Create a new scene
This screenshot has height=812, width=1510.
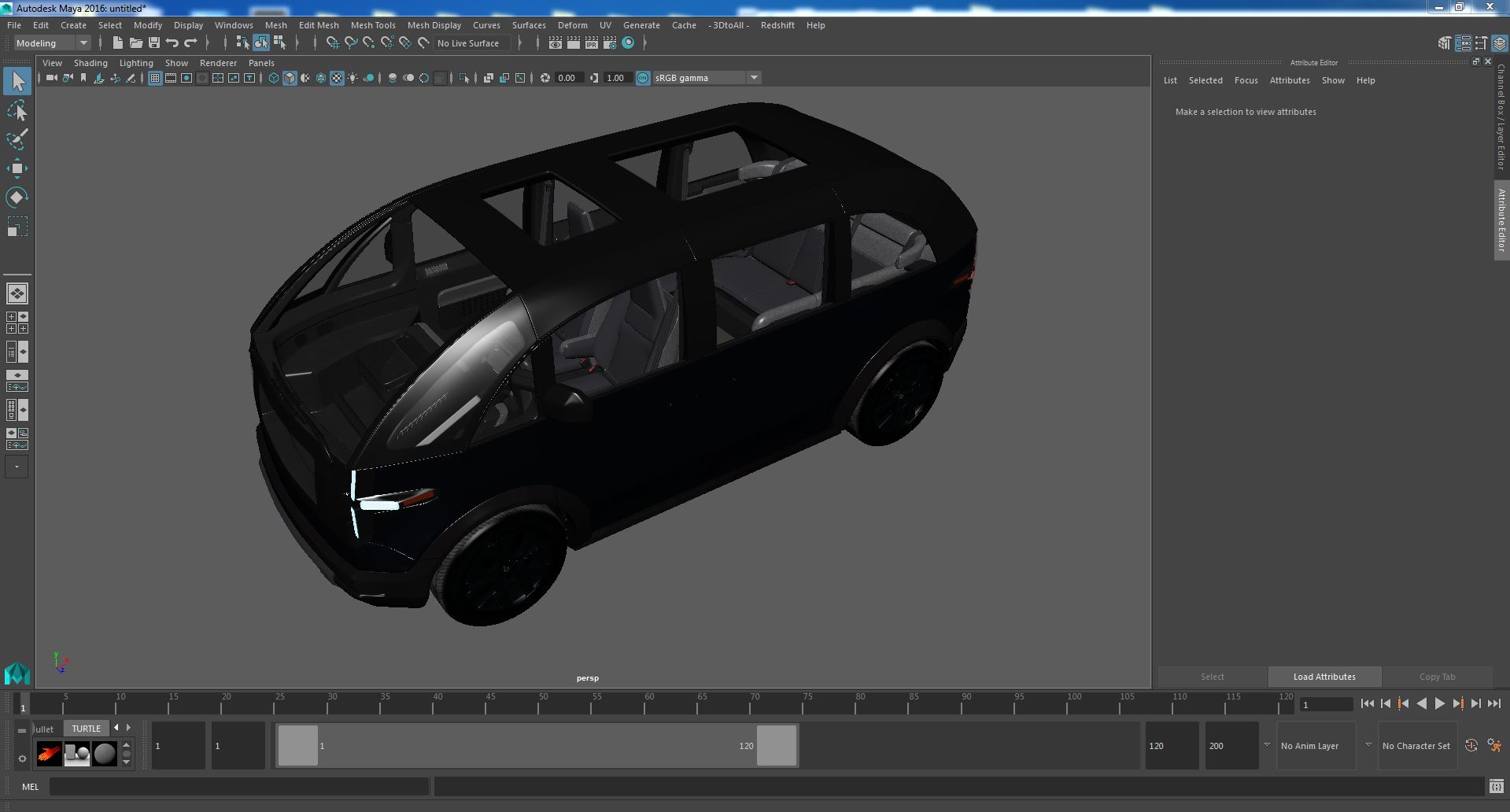pyautogui.click(x=118, y=43)
